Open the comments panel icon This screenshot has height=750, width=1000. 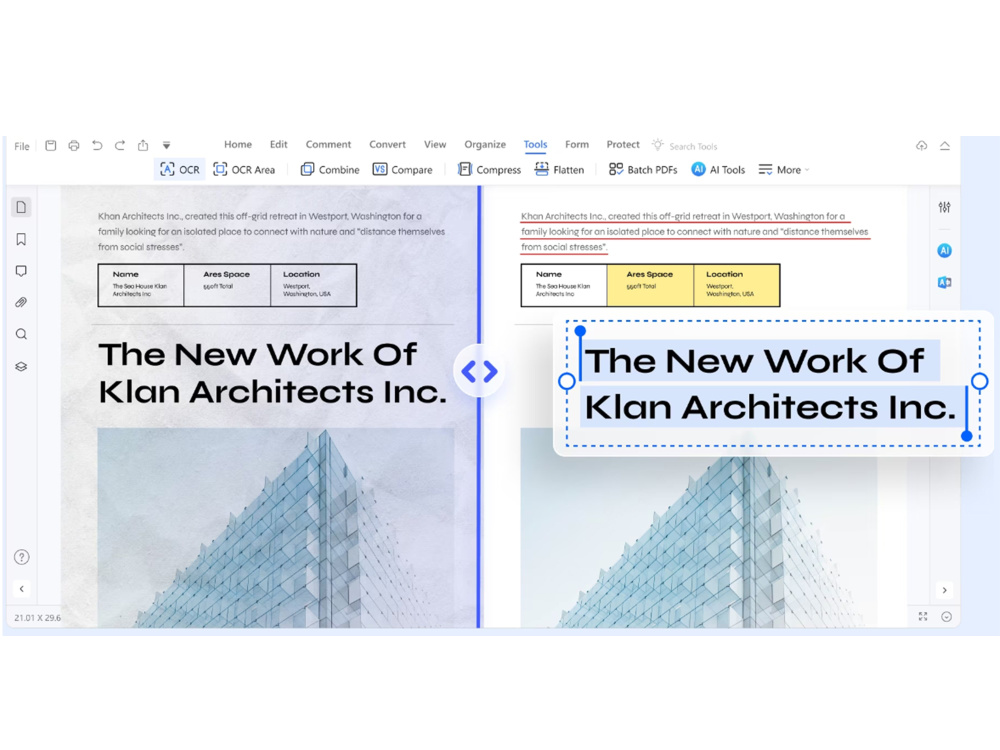(x=21, y=271)
